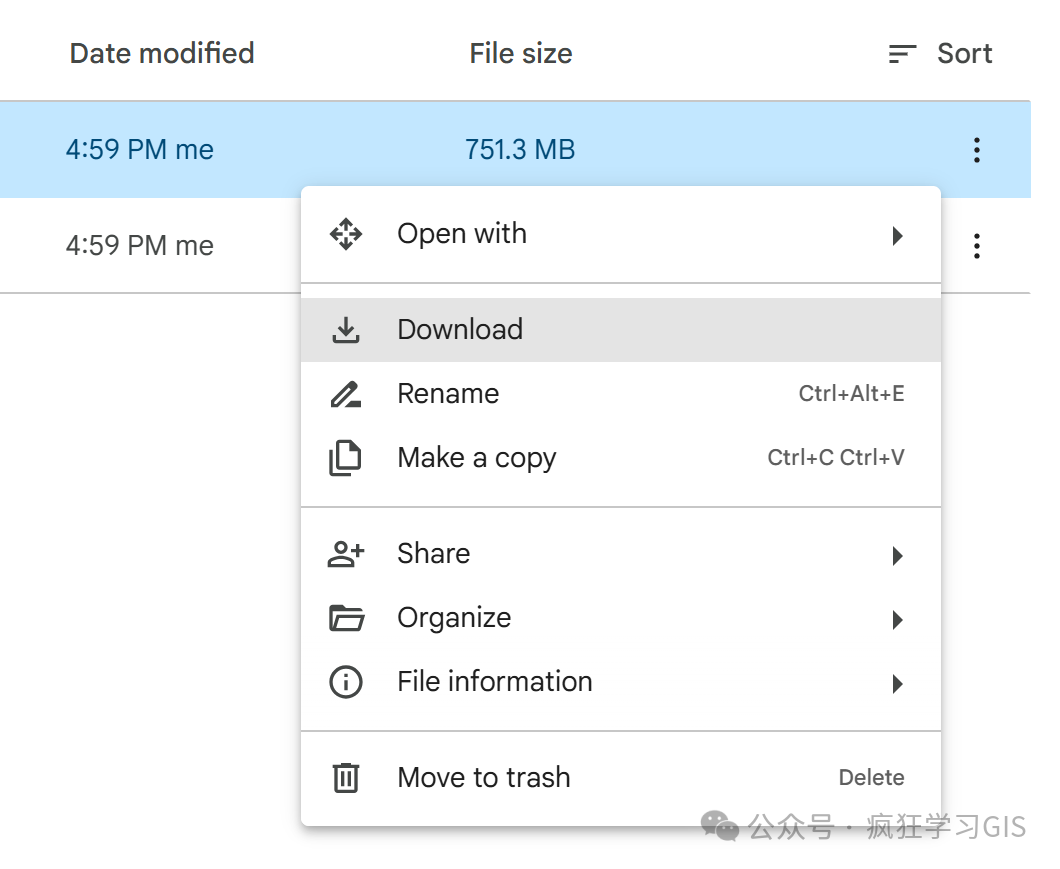The height and width of the screenshot is (869, 1060).
Task: Click the Organize folder icon
Action: coord(346,618)
